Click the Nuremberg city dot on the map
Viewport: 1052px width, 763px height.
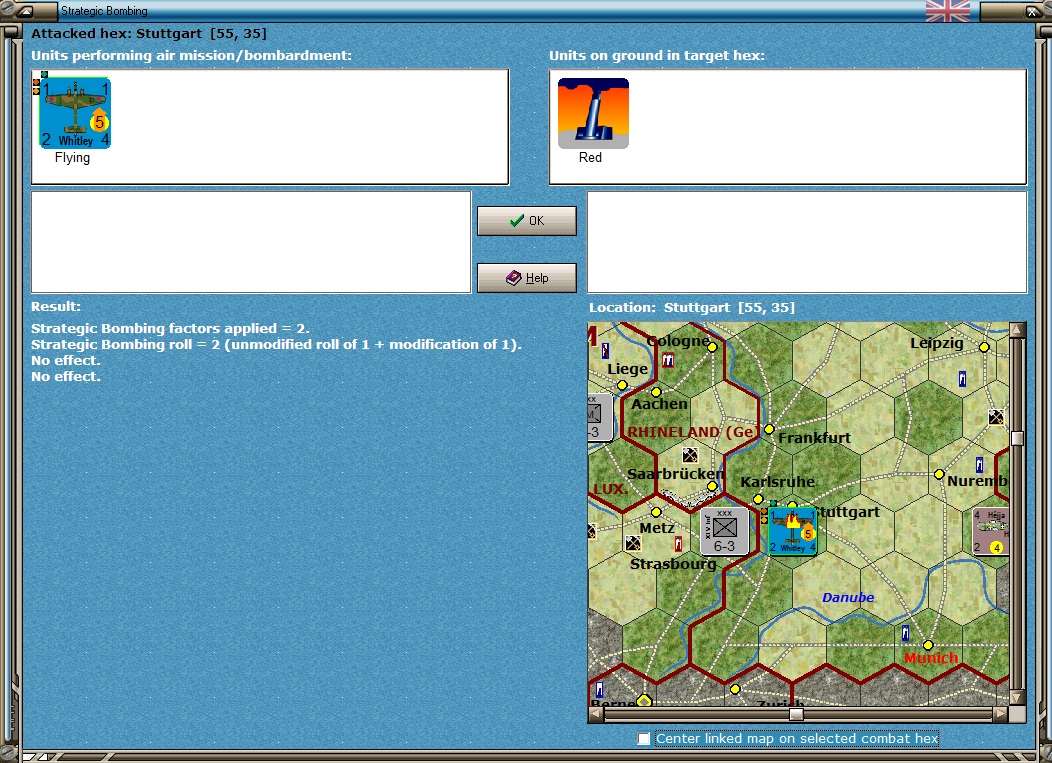click(939, 474)
